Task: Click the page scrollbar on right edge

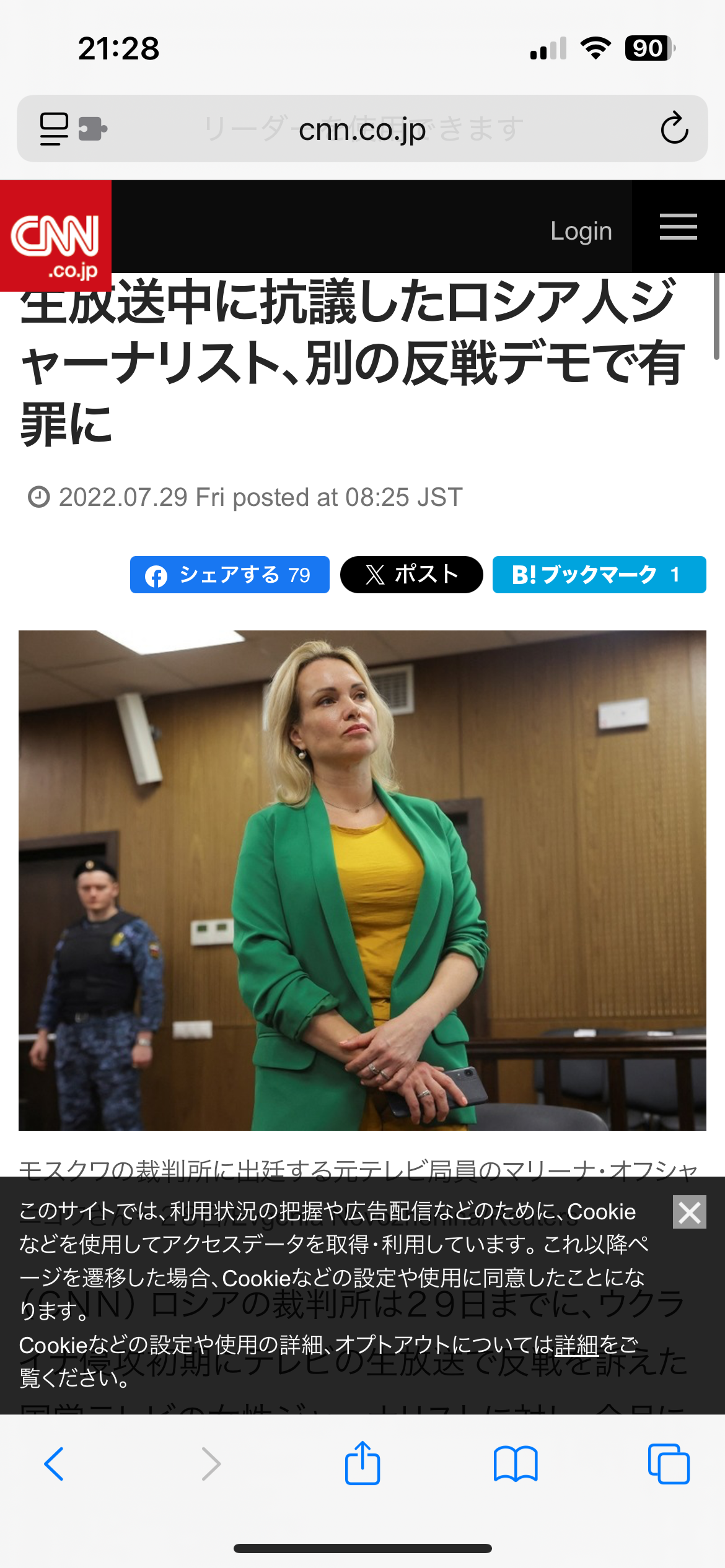Action: click(716, 316)
